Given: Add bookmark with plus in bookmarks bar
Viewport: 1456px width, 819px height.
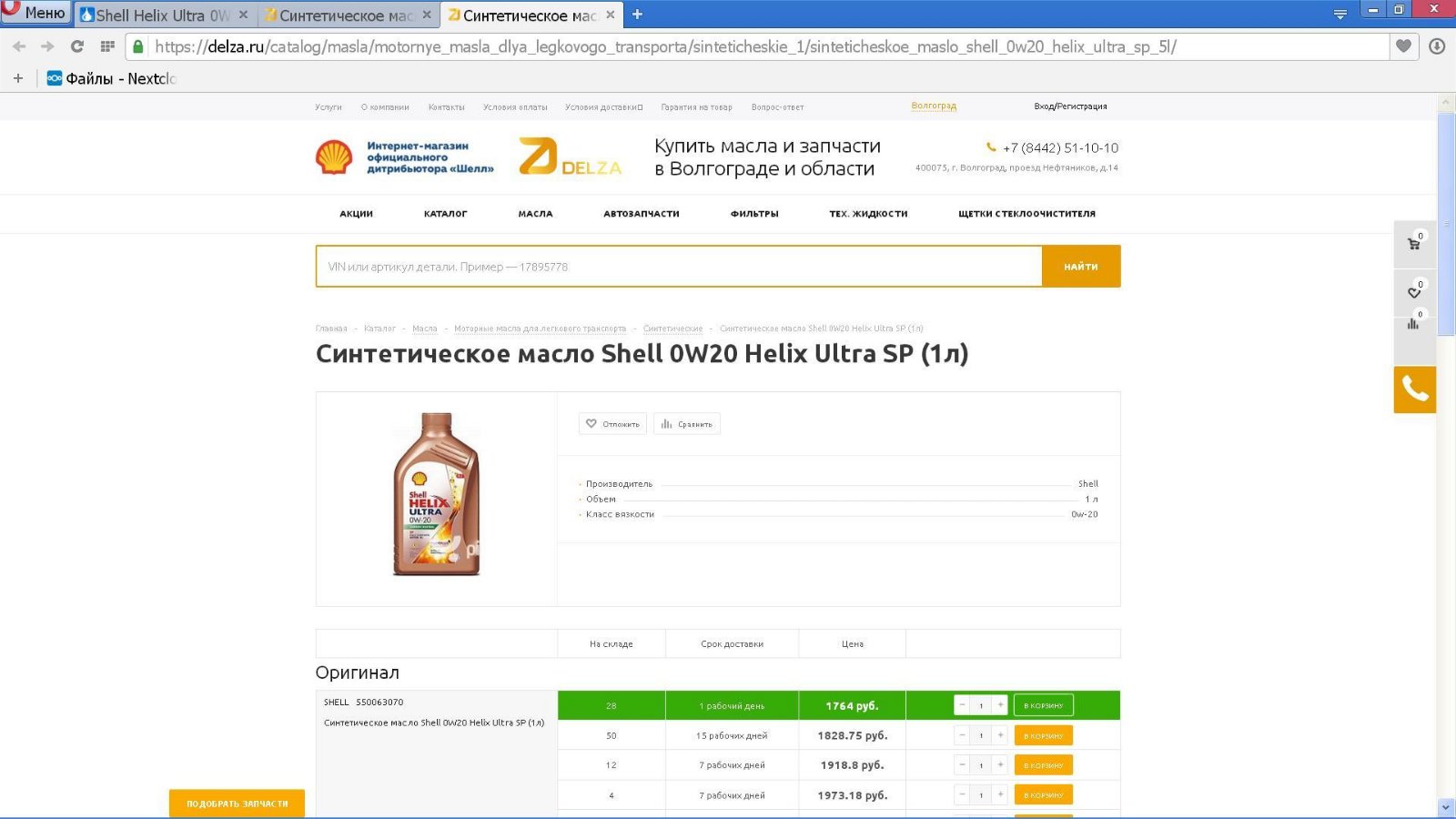Looking at the screenshot, I should [x=18, y=78].
